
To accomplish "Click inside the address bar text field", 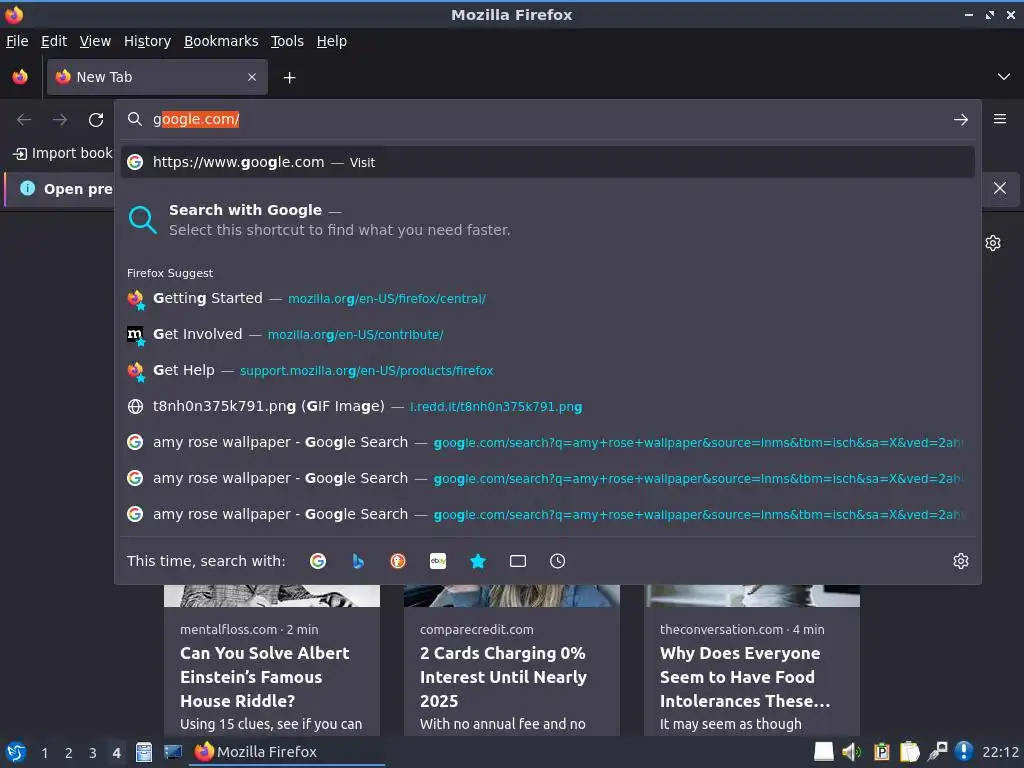I will pos(549,120).
